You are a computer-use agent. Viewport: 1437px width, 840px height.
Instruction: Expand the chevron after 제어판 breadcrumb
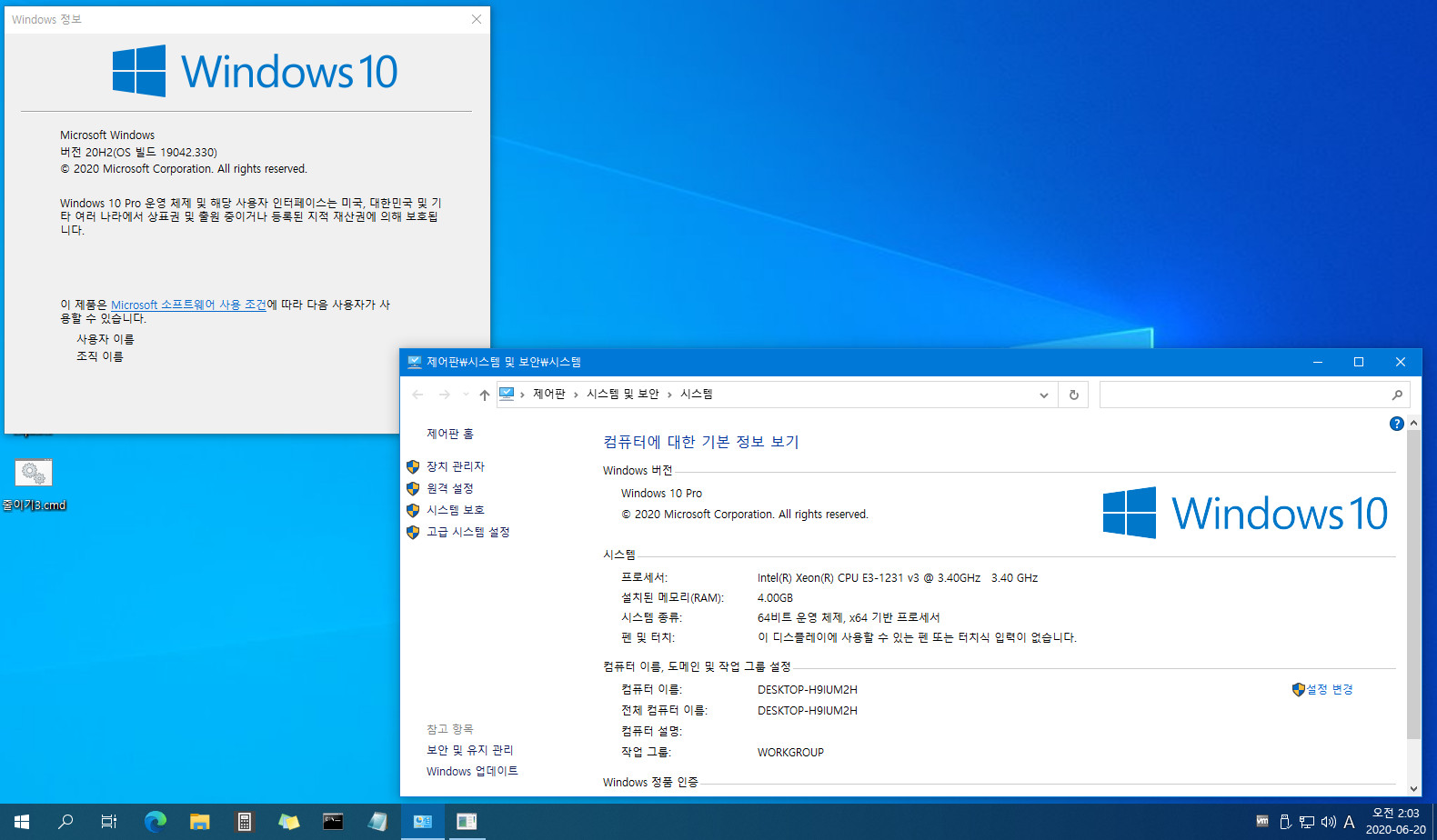pos(576,395)
